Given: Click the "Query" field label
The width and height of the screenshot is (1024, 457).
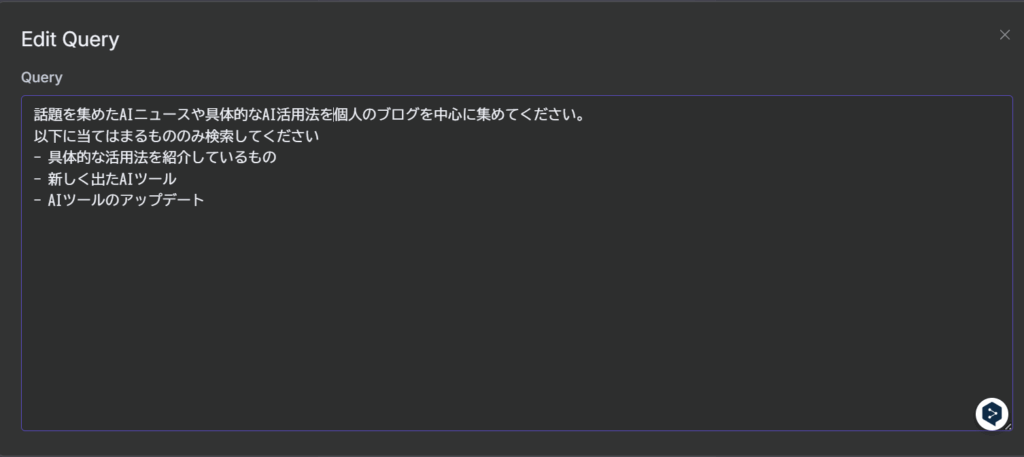Looking at the screenshot, I should tap(41, 77).
